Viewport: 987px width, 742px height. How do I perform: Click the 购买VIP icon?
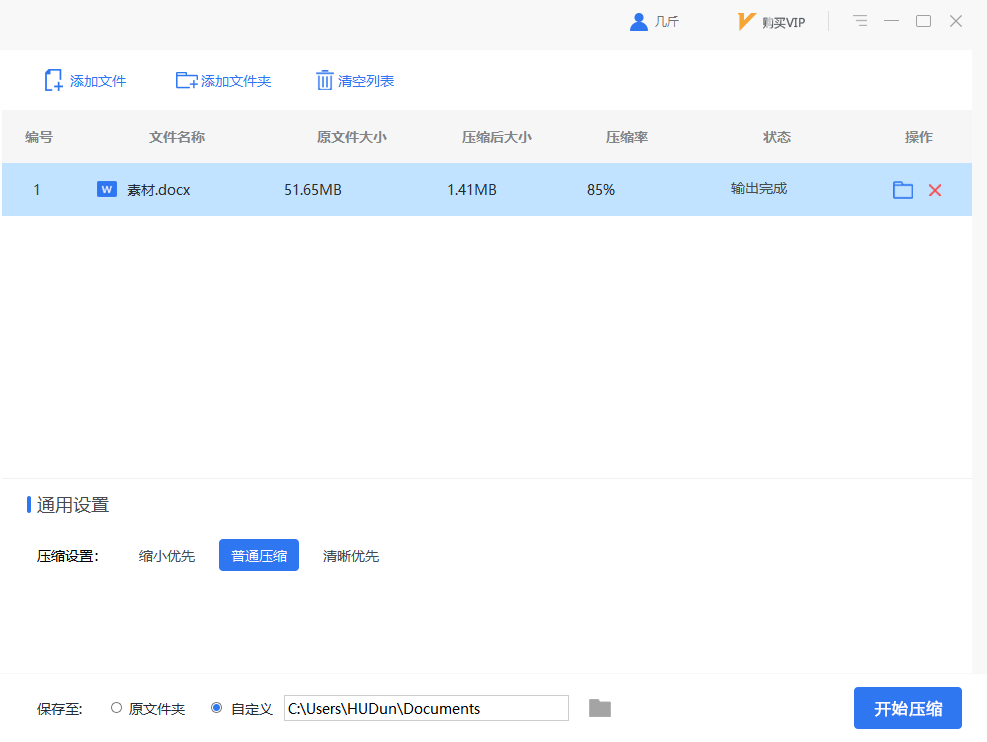point(745,22)
